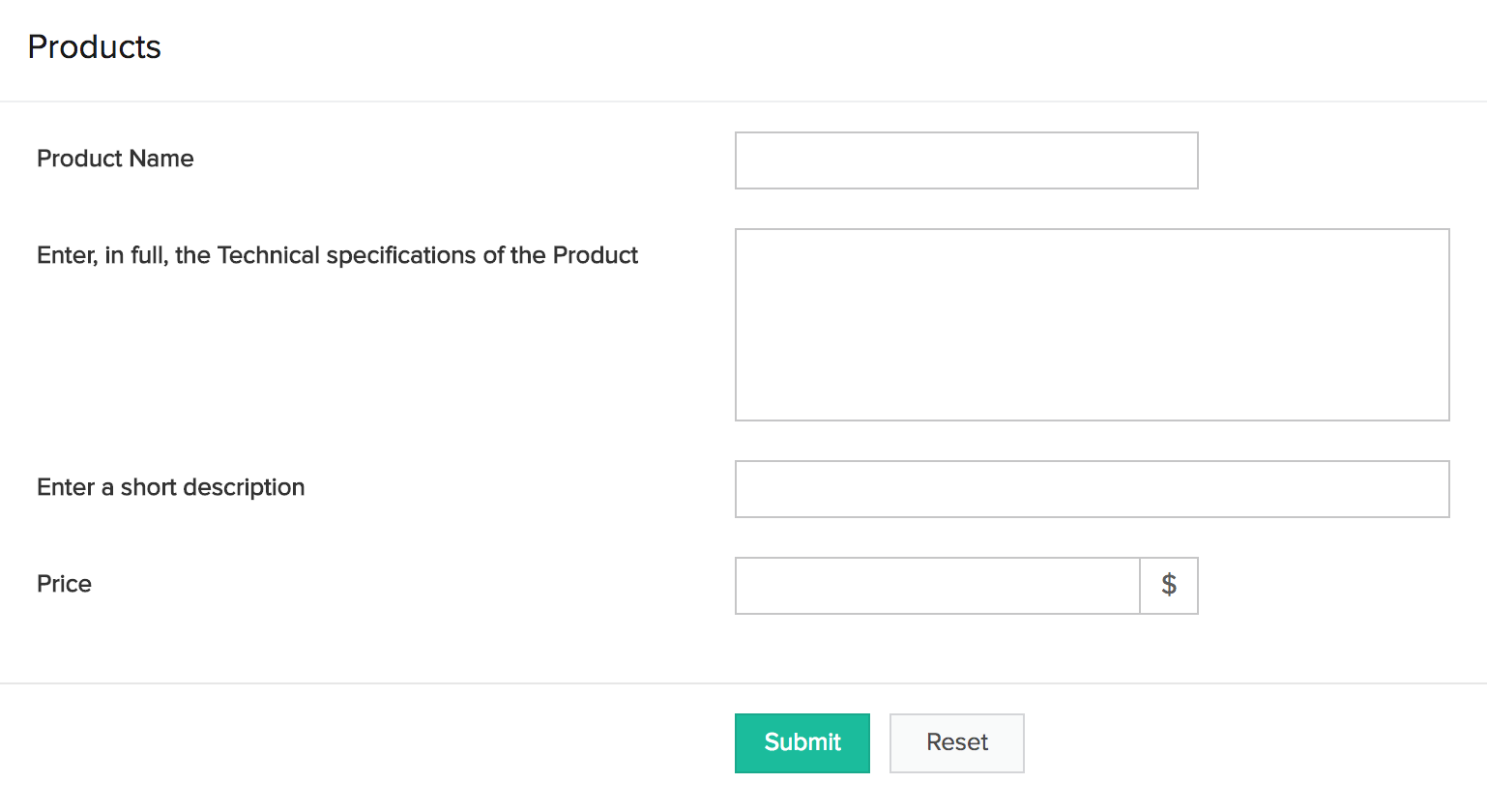
Task: Click the Product Name label
Action: click(115, 159)
